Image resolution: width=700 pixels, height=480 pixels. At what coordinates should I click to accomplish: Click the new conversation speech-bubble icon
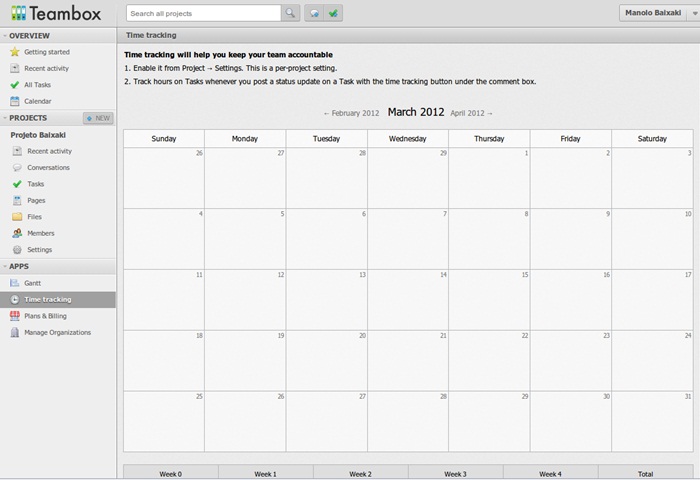pos(314,14)
